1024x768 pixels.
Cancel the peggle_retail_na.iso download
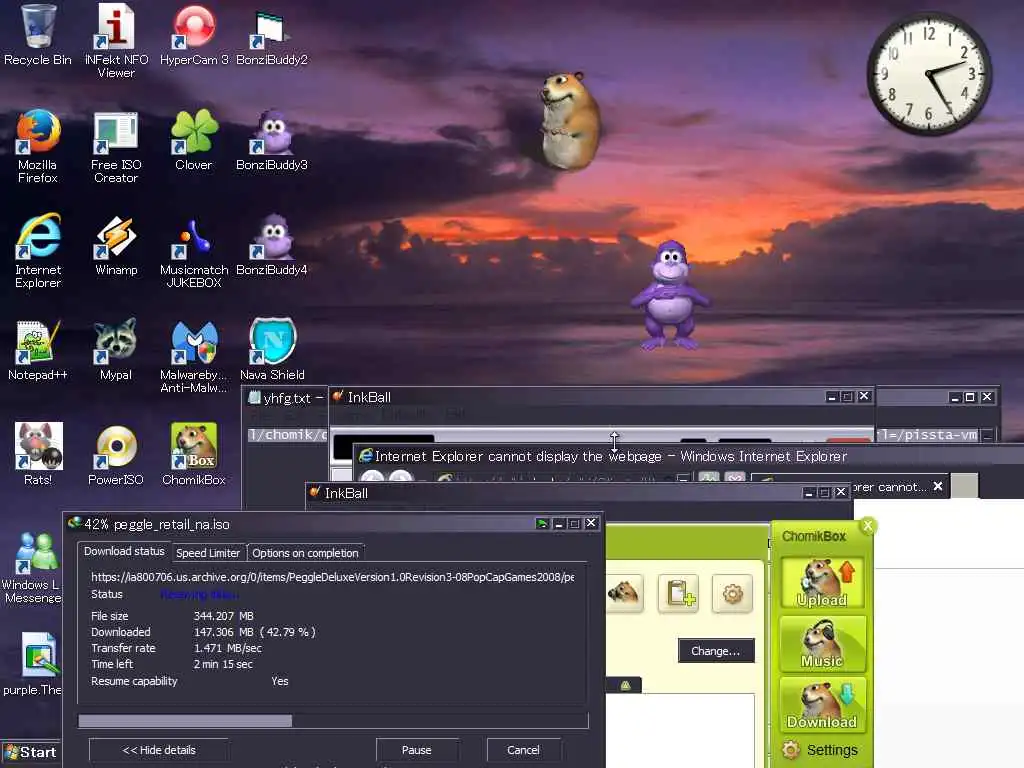click(x=523, y=750)
